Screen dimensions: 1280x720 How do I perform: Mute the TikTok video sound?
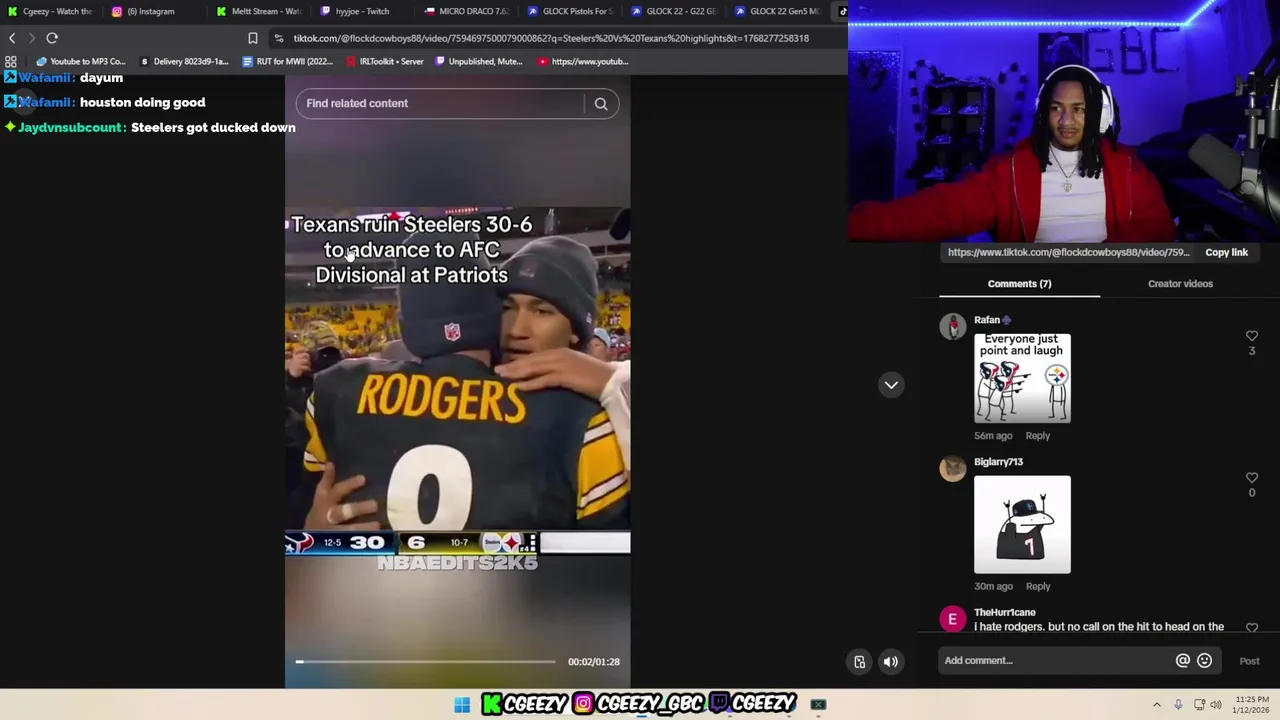point(890,661)
